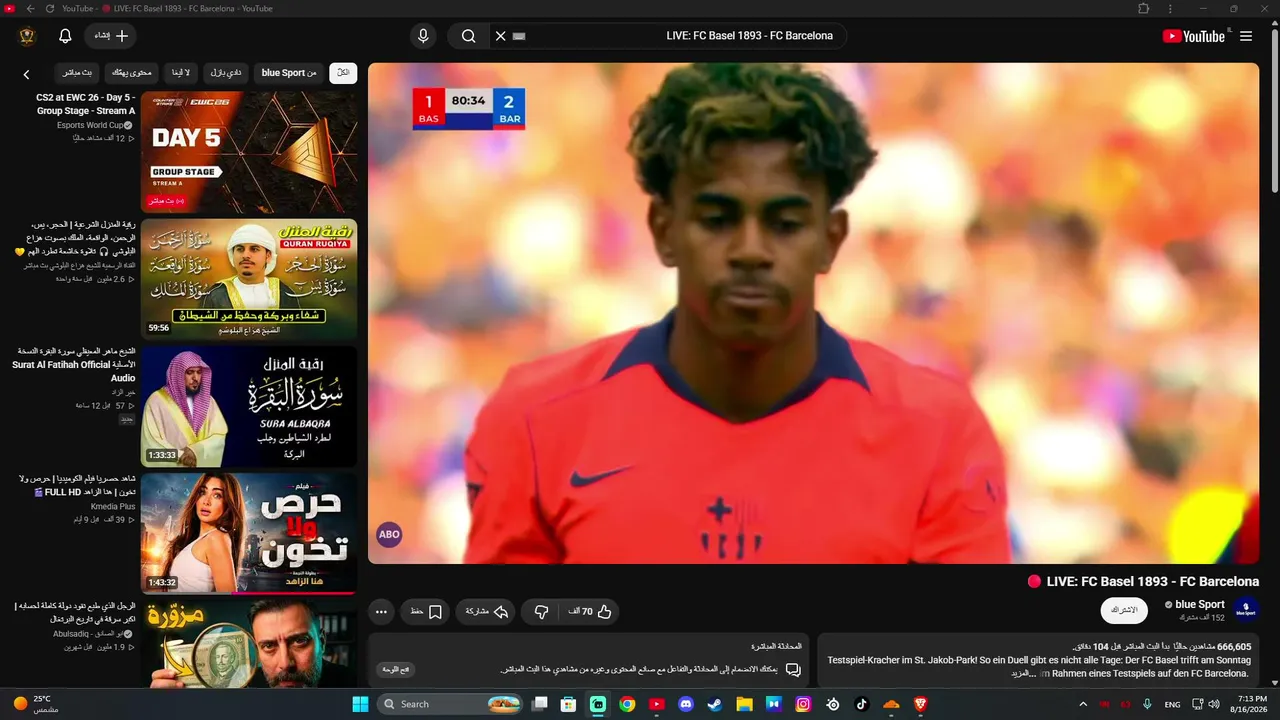Open the weather widget showing 25°C

coord(35,704)
